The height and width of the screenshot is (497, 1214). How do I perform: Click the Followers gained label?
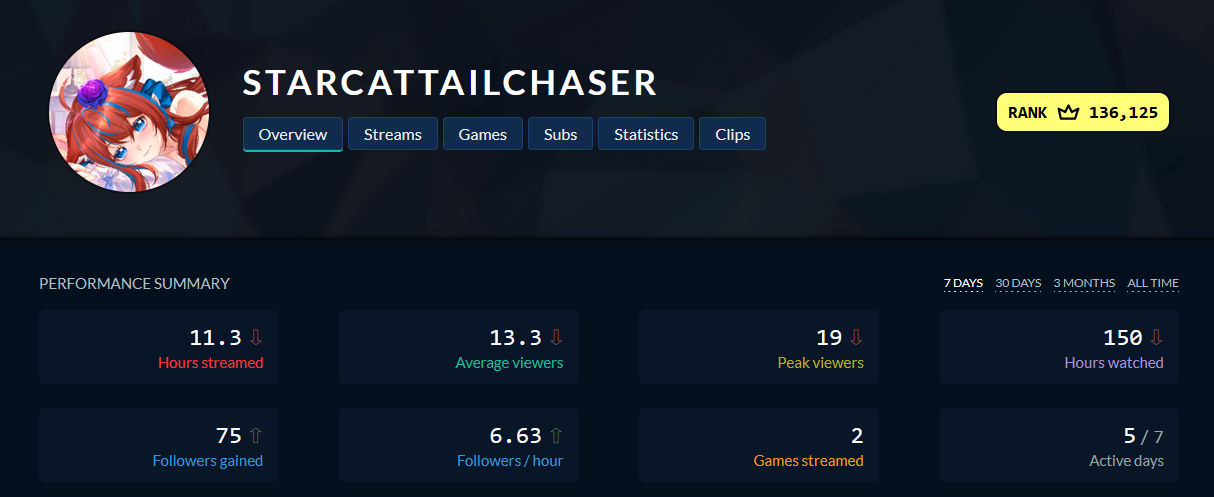point(208,461)
